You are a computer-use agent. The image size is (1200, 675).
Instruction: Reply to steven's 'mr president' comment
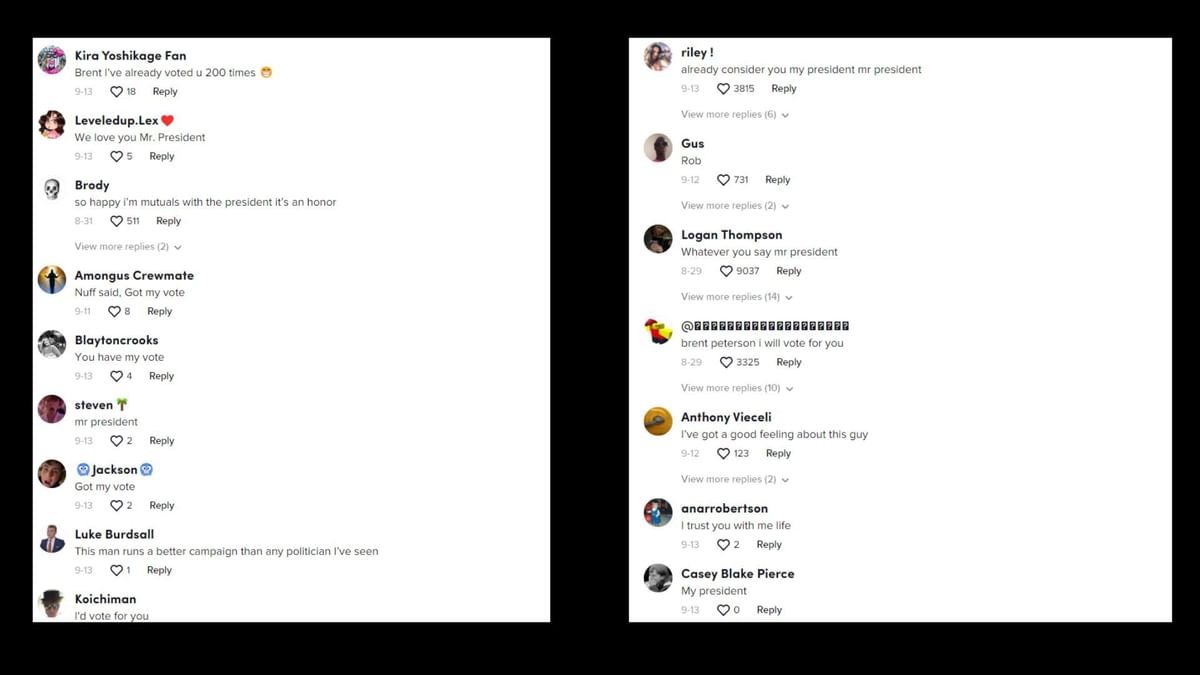pos(162,441)
